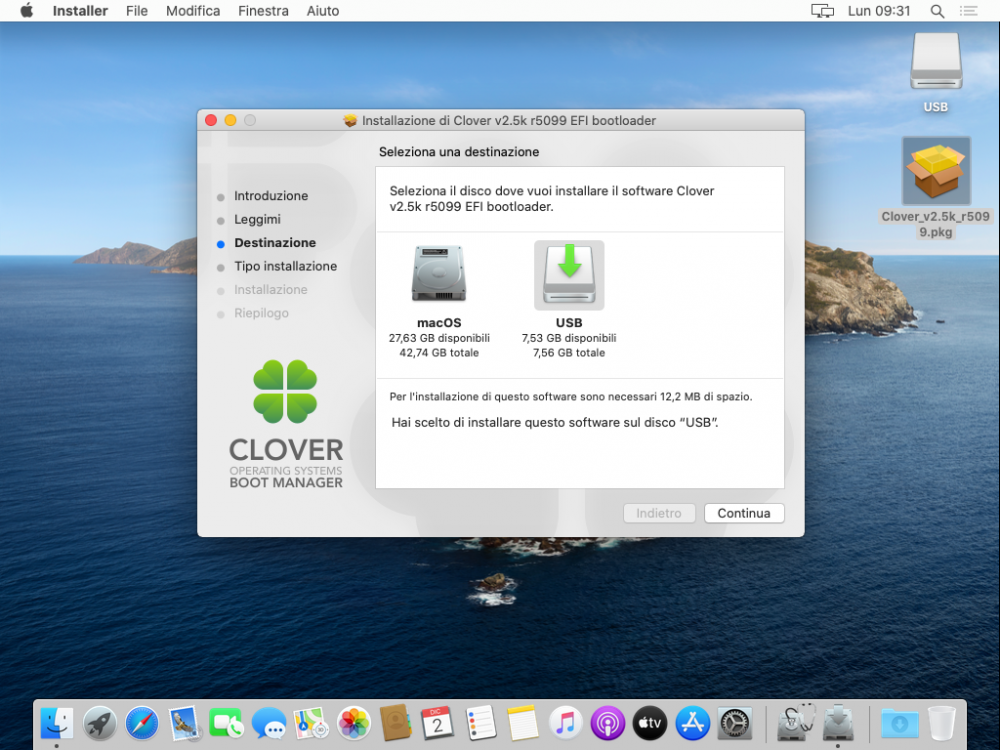This screenshot has width=1000, height=750.
Task: Select the Clover_v2.5k_r5099.pkg desktop file
Action: coord(936,171)
